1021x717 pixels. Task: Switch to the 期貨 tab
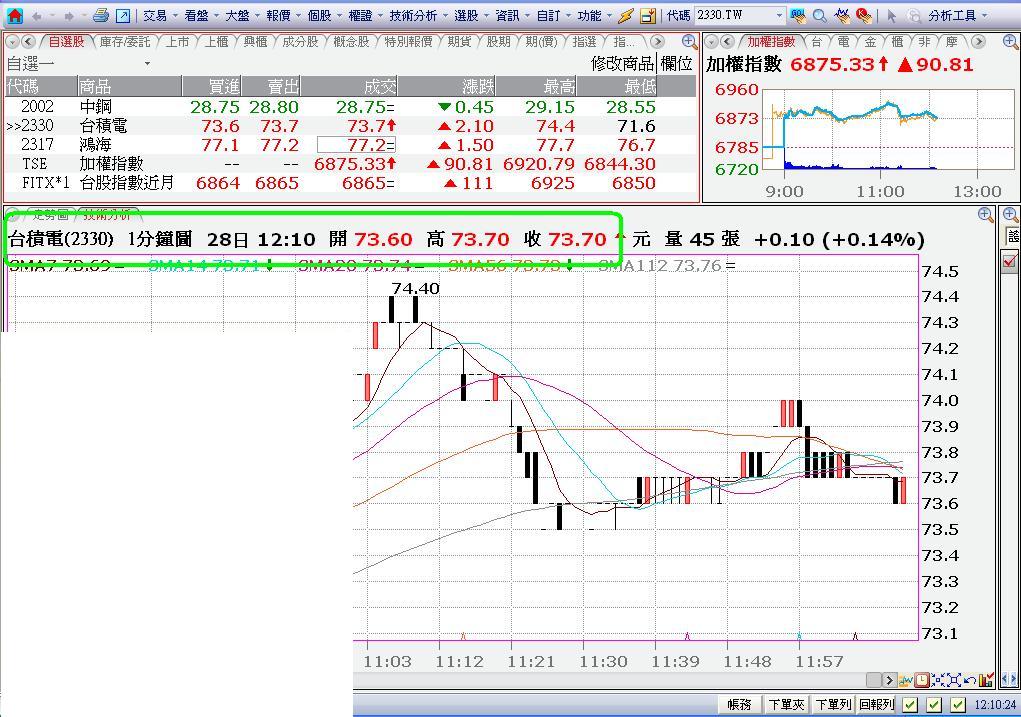point(460,42)
